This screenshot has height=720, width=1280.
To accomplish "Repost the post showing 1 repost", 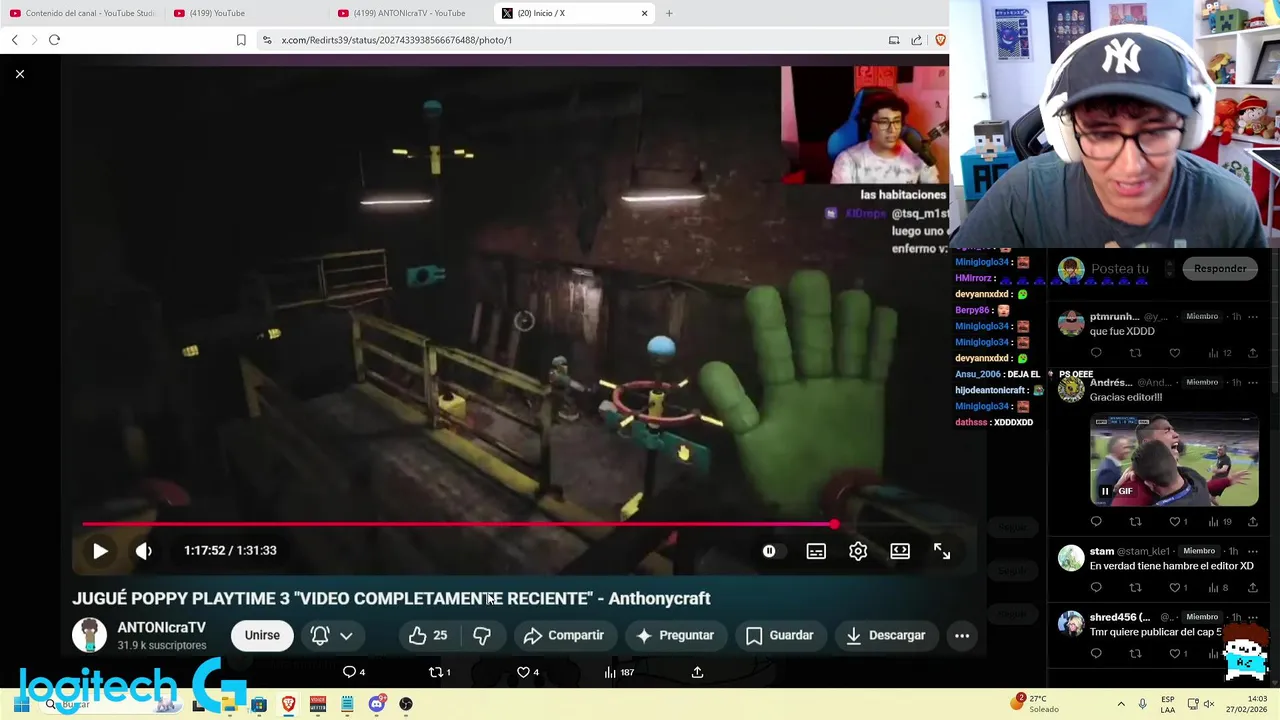I will click(x=440, y=672).
